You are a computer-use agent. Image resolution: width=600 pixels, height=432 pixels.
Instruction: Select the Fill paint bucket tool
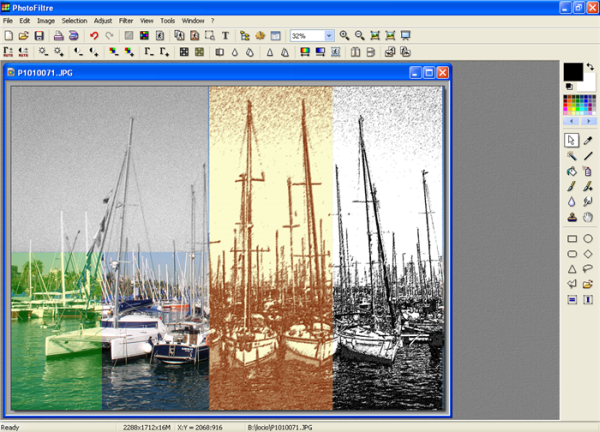(x=572, y=171)
